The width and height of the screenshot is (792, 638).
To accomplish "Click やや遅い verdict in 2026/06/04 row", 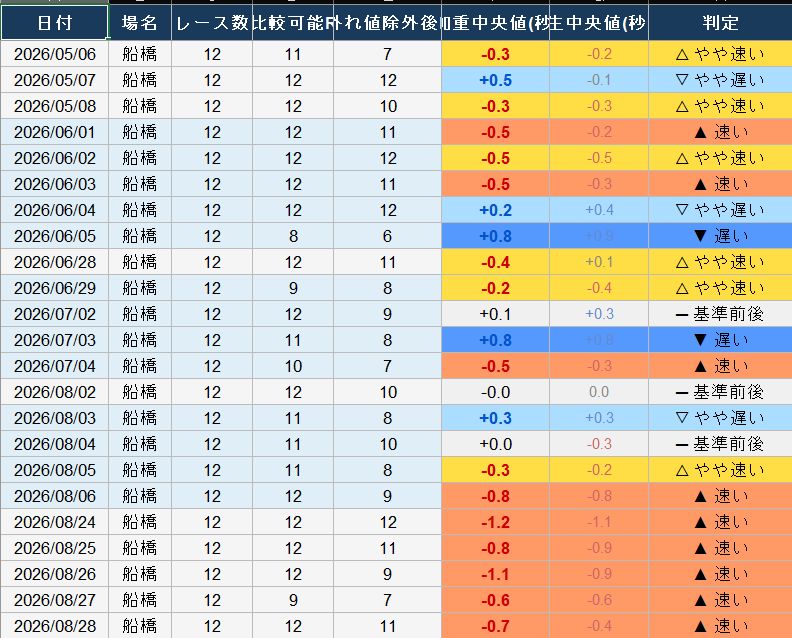I will 720,210.
